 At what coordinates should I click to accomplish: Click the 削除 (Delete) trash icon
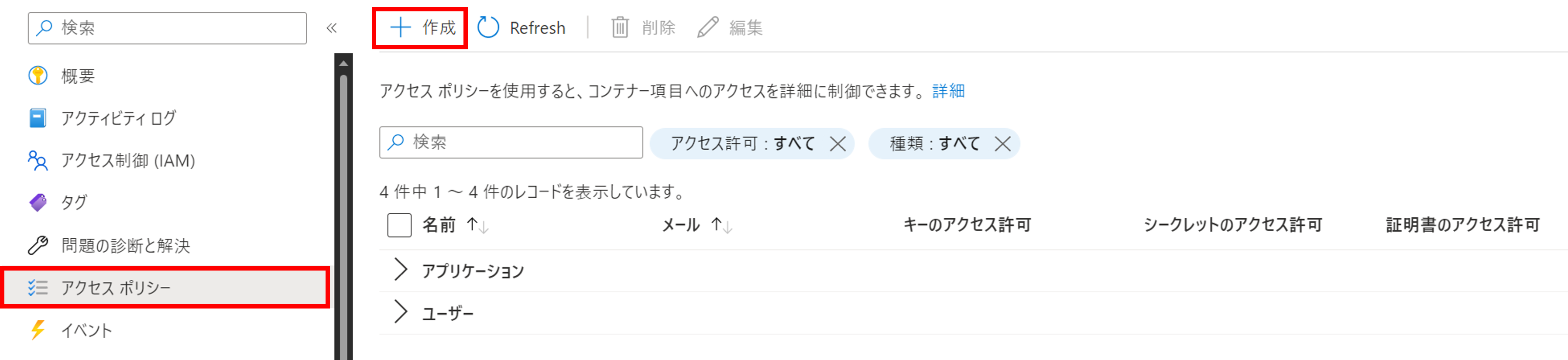[x=620, y=27]
